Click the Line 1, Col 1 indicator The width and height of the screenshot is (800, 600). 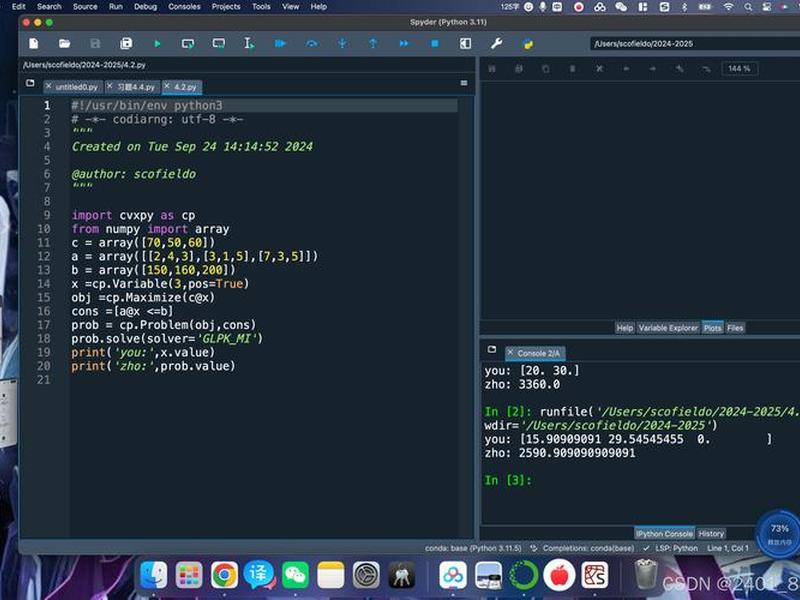point(728,548)
